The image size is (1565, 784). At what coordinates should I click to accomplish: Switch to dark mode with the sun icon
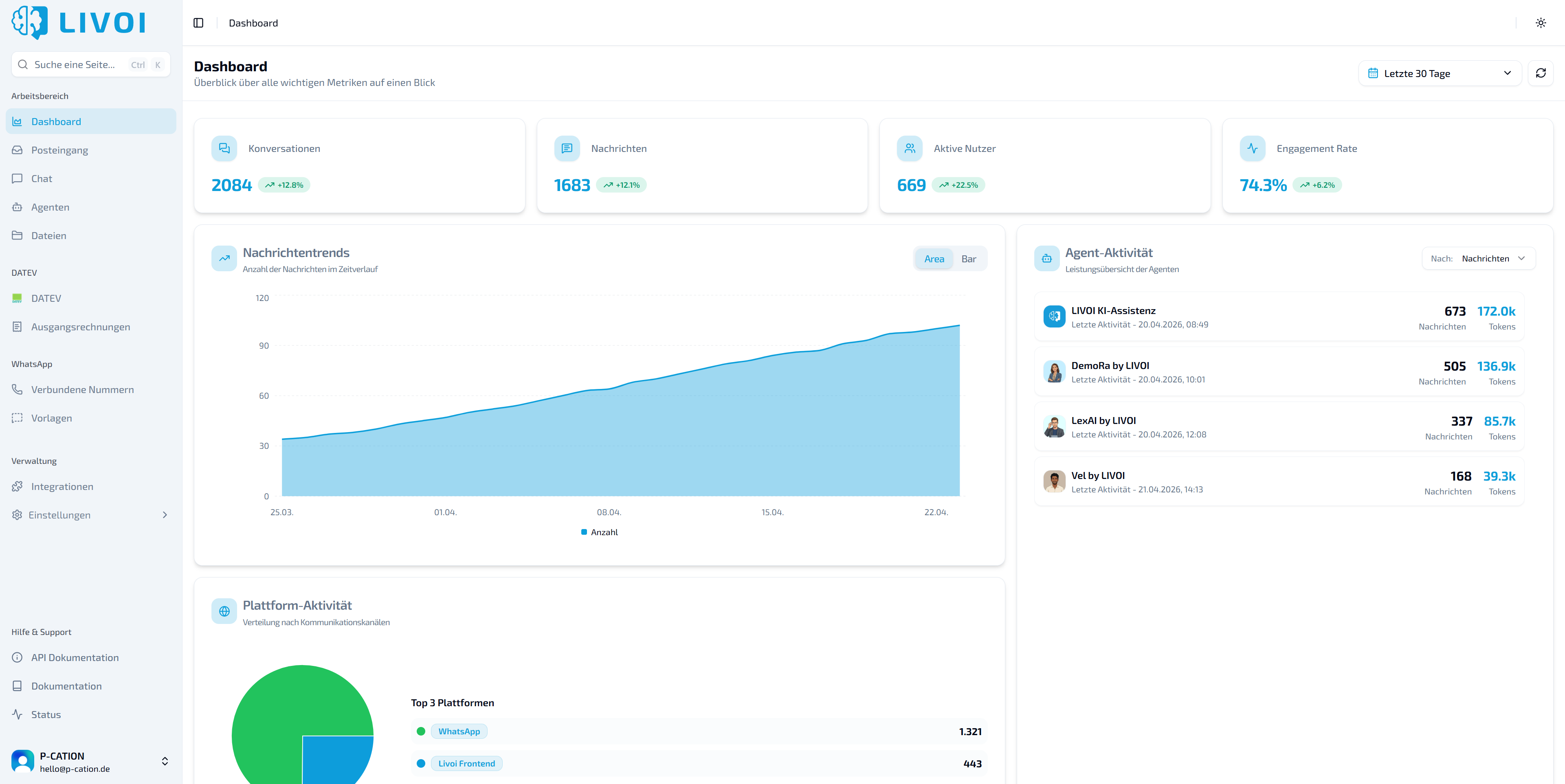[1541, 22]
